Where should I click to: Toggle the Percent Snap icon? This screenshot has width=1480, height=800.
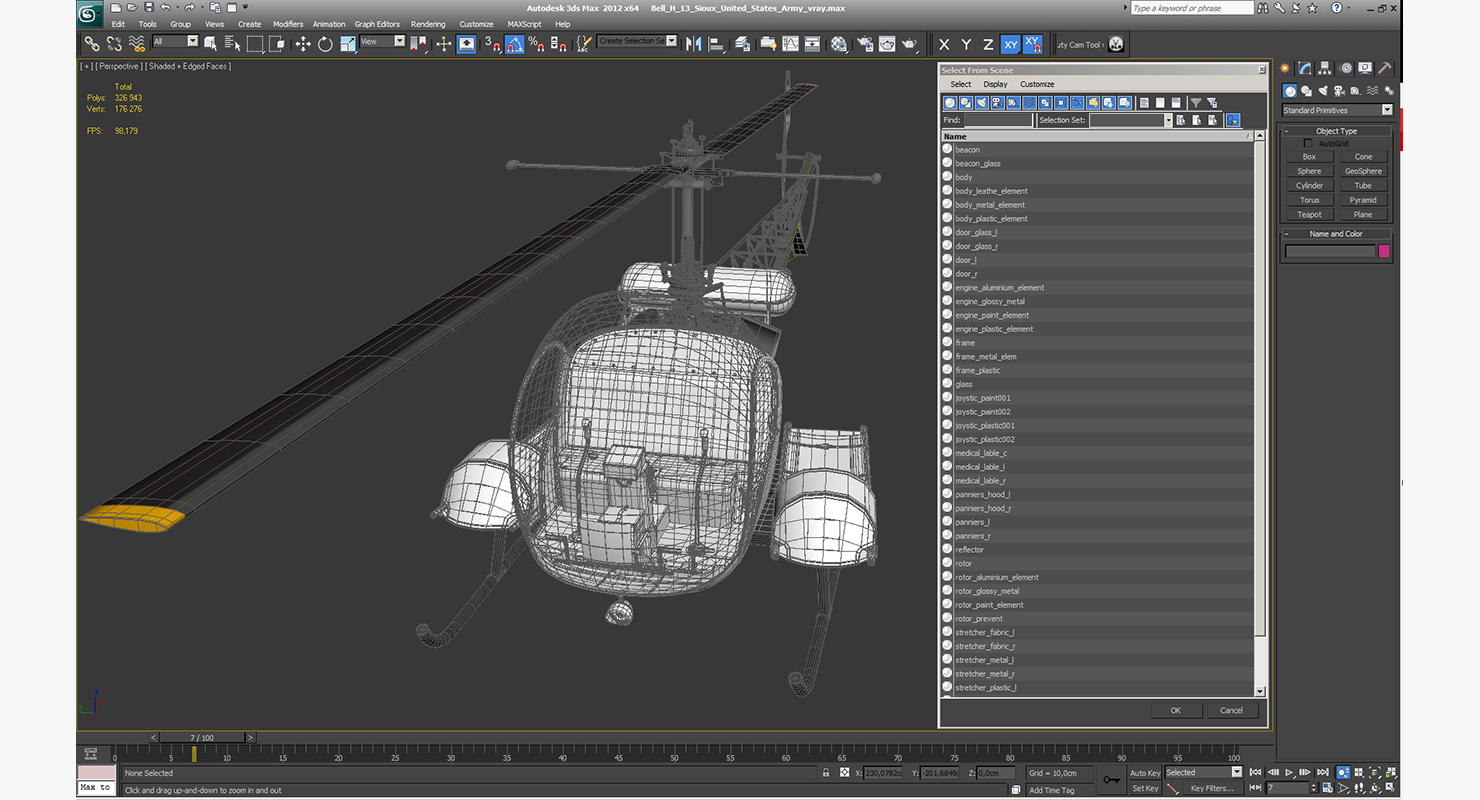point(536,44)
